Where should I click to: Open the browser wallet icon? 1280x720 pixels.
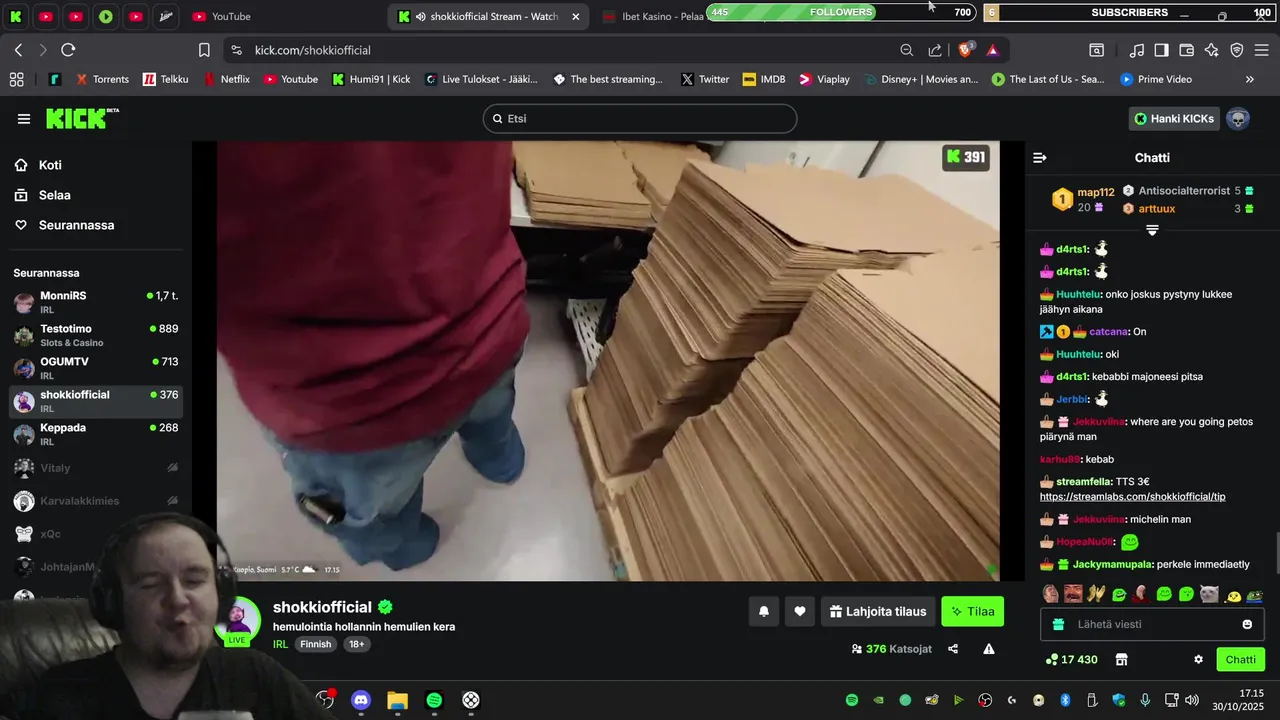(x=1186, y=50)
